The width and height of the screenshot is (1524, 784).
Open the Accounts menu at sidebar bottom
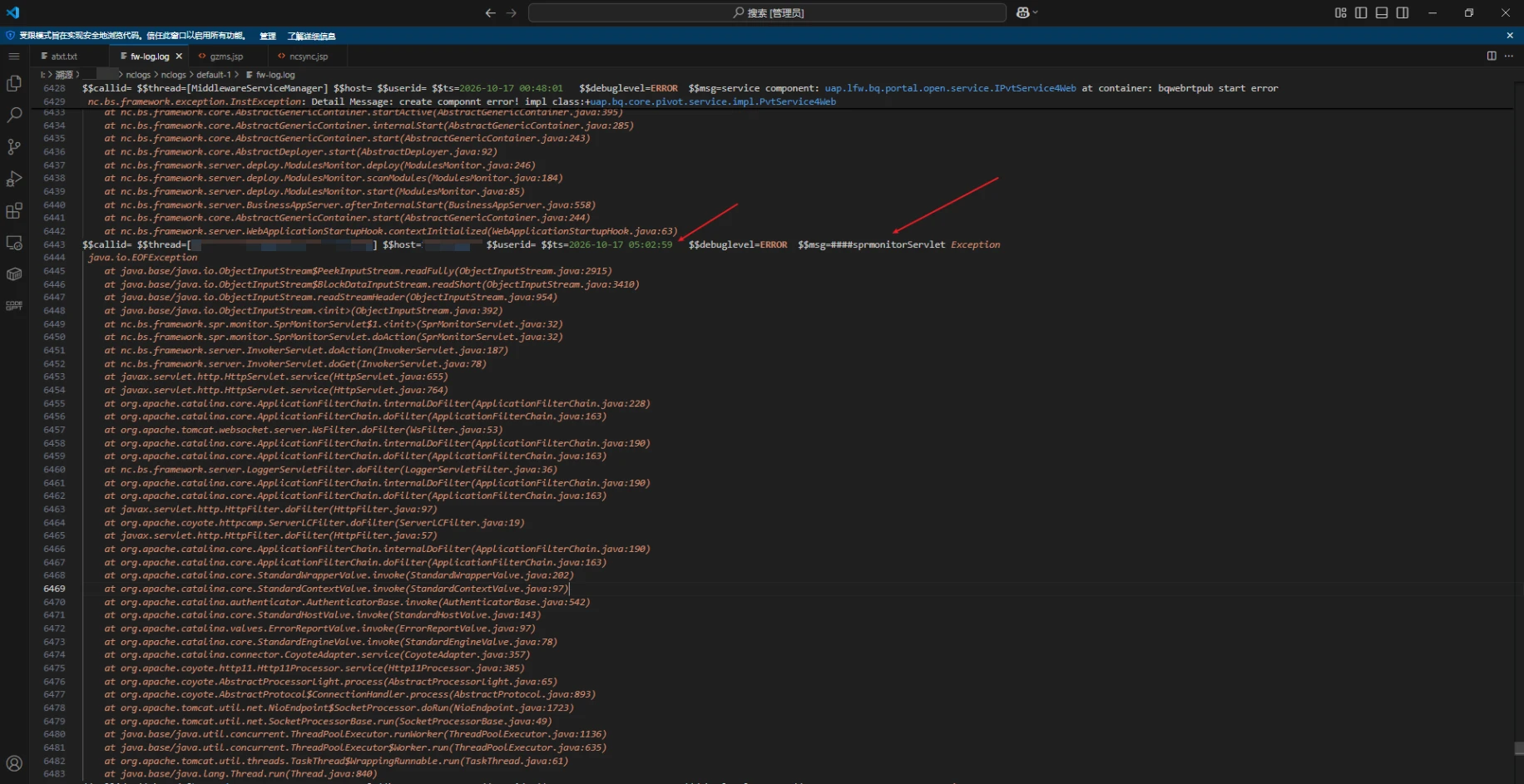coord(14,763)
